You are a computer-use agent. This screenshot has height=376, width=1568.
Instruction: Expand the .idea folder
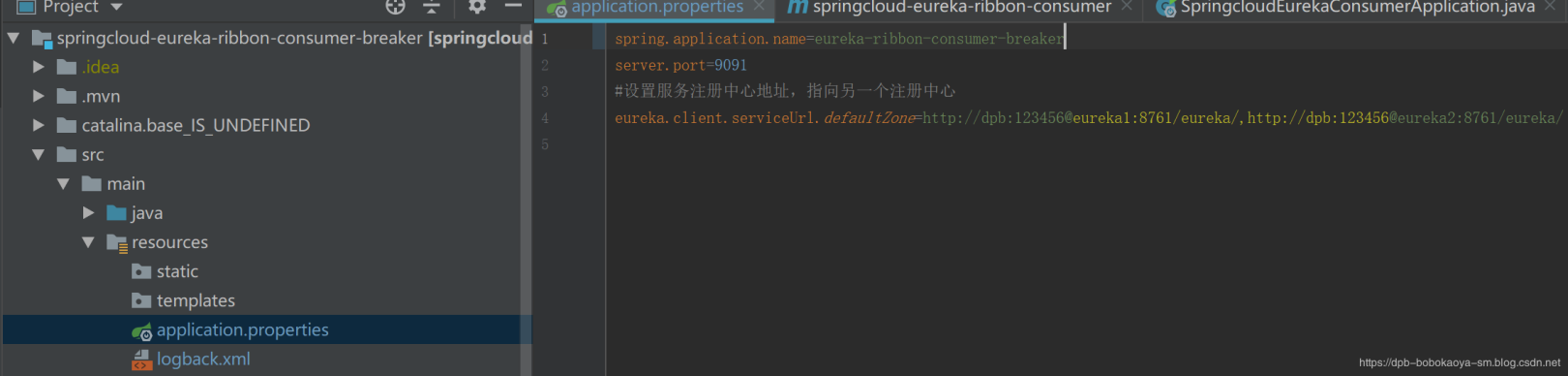click(x=39, y=67)
